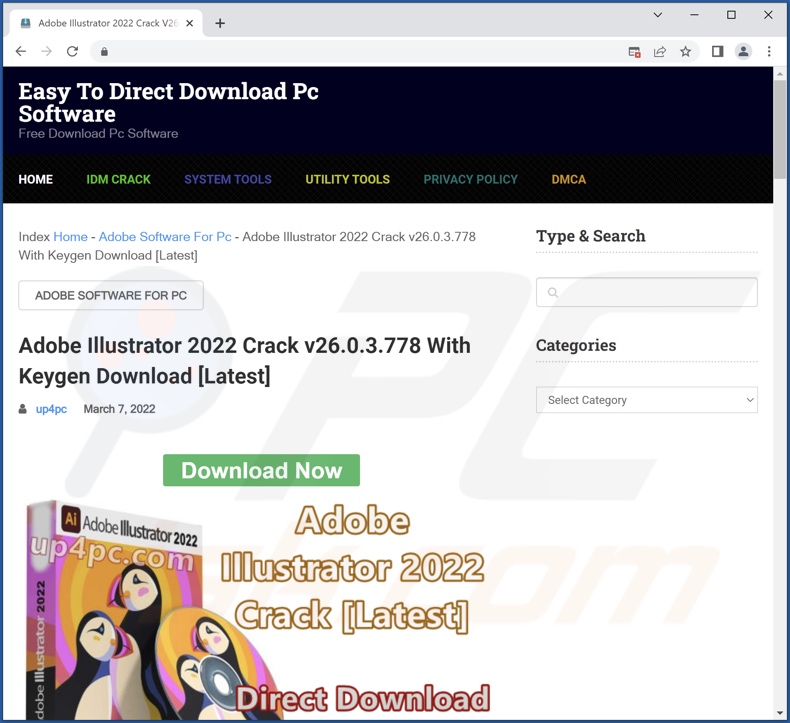790x723 pixels.
Task: Click the share page icon
Action: [x=660, y=51]
